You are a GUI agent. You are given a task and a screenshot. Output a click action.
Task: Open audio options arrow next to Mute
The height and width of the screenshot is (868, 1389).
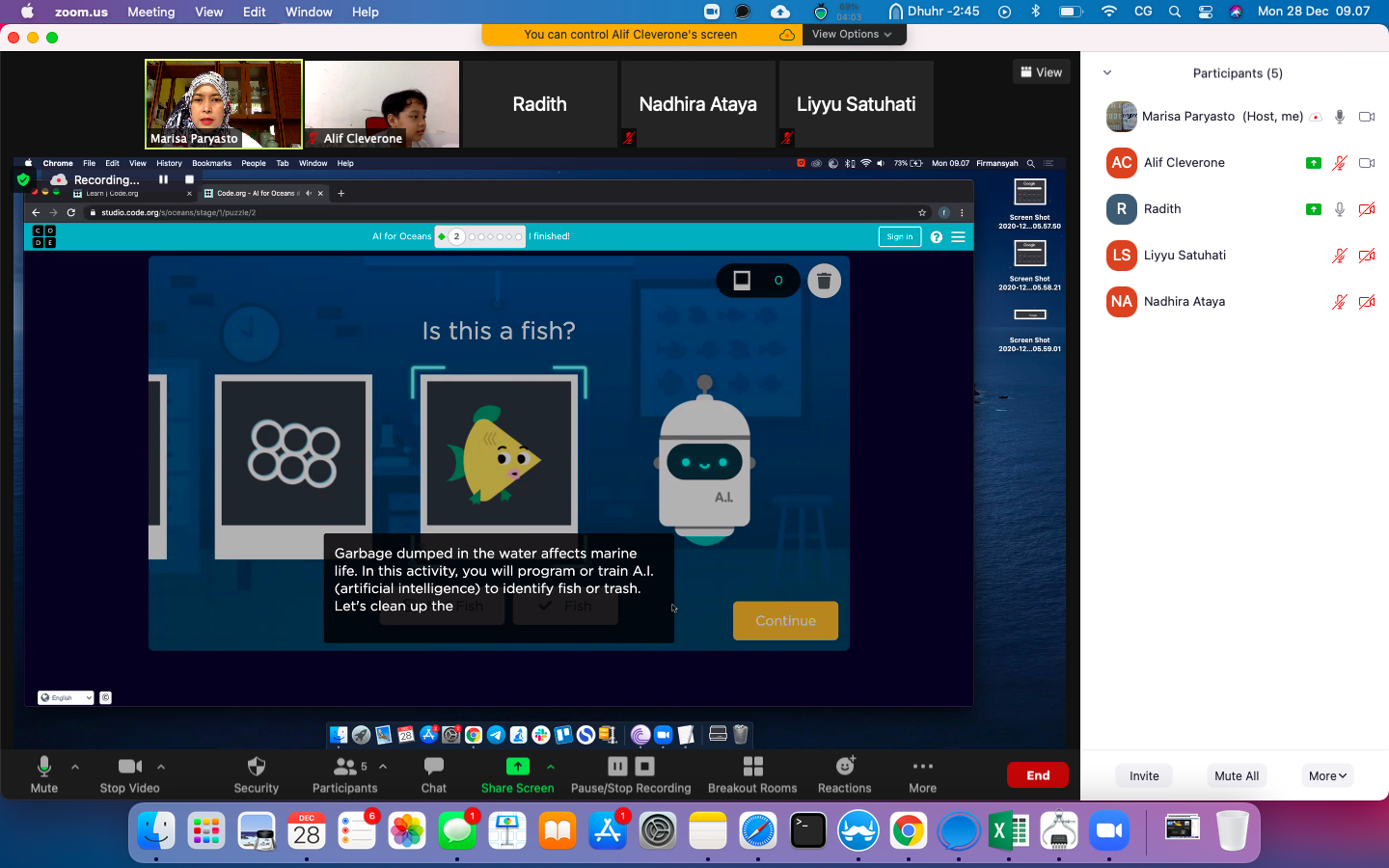click(x=75, y=767)
